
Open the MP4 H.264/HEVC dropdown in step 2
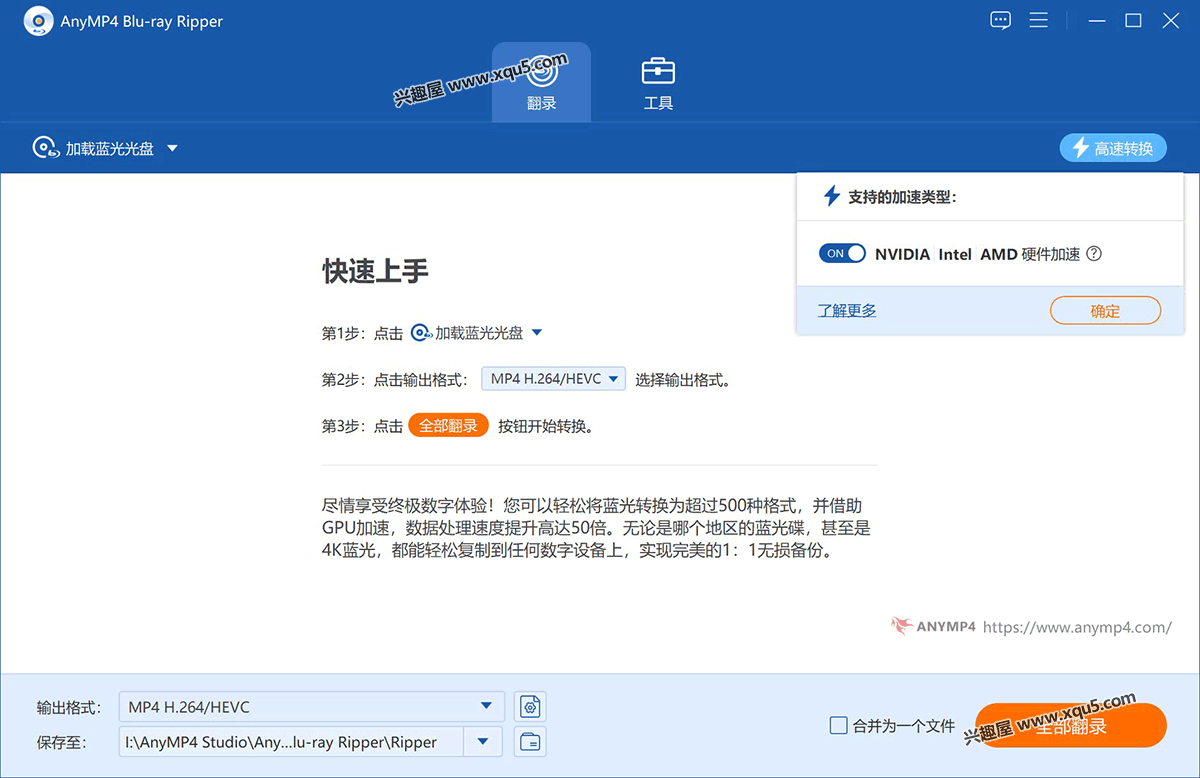[553, 379]
